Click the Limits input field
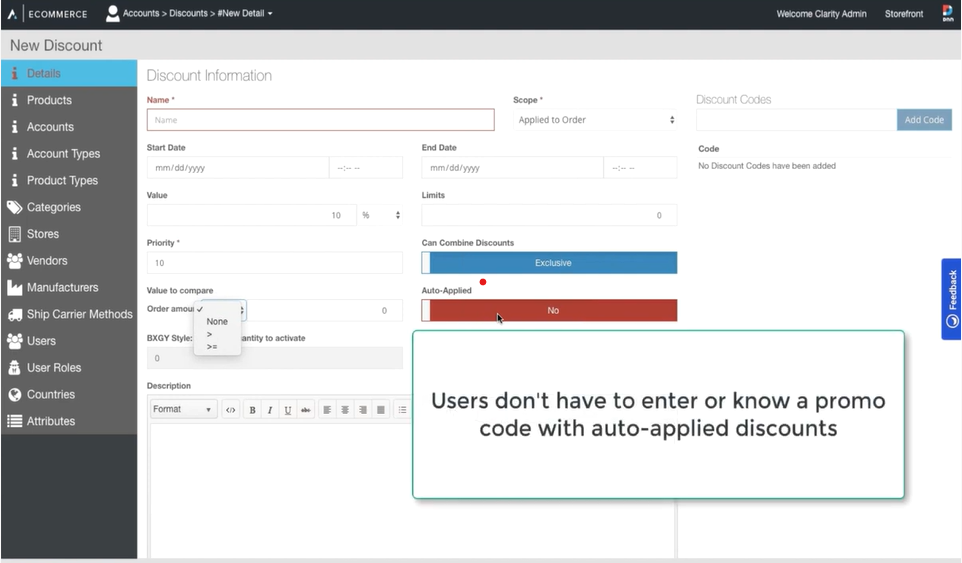 (x=549, y=215)
